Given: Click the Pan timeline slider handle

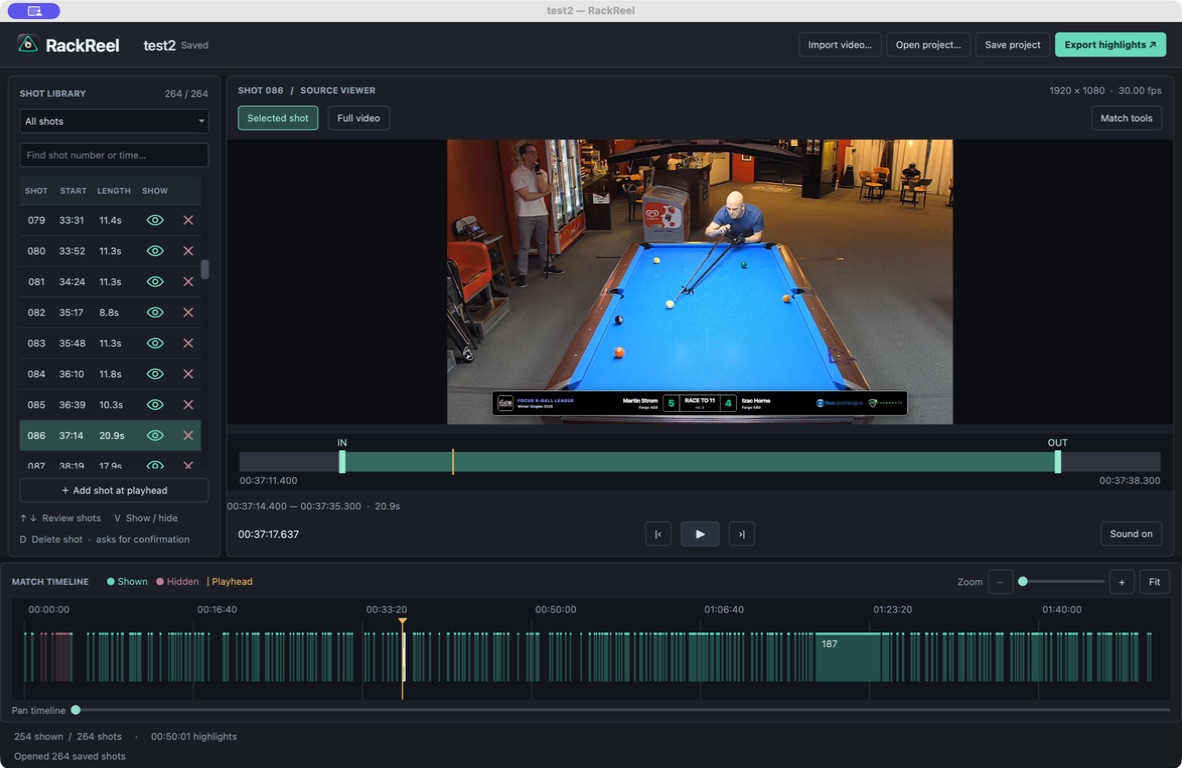Looking at the screenshot, I should pos(75,710).
